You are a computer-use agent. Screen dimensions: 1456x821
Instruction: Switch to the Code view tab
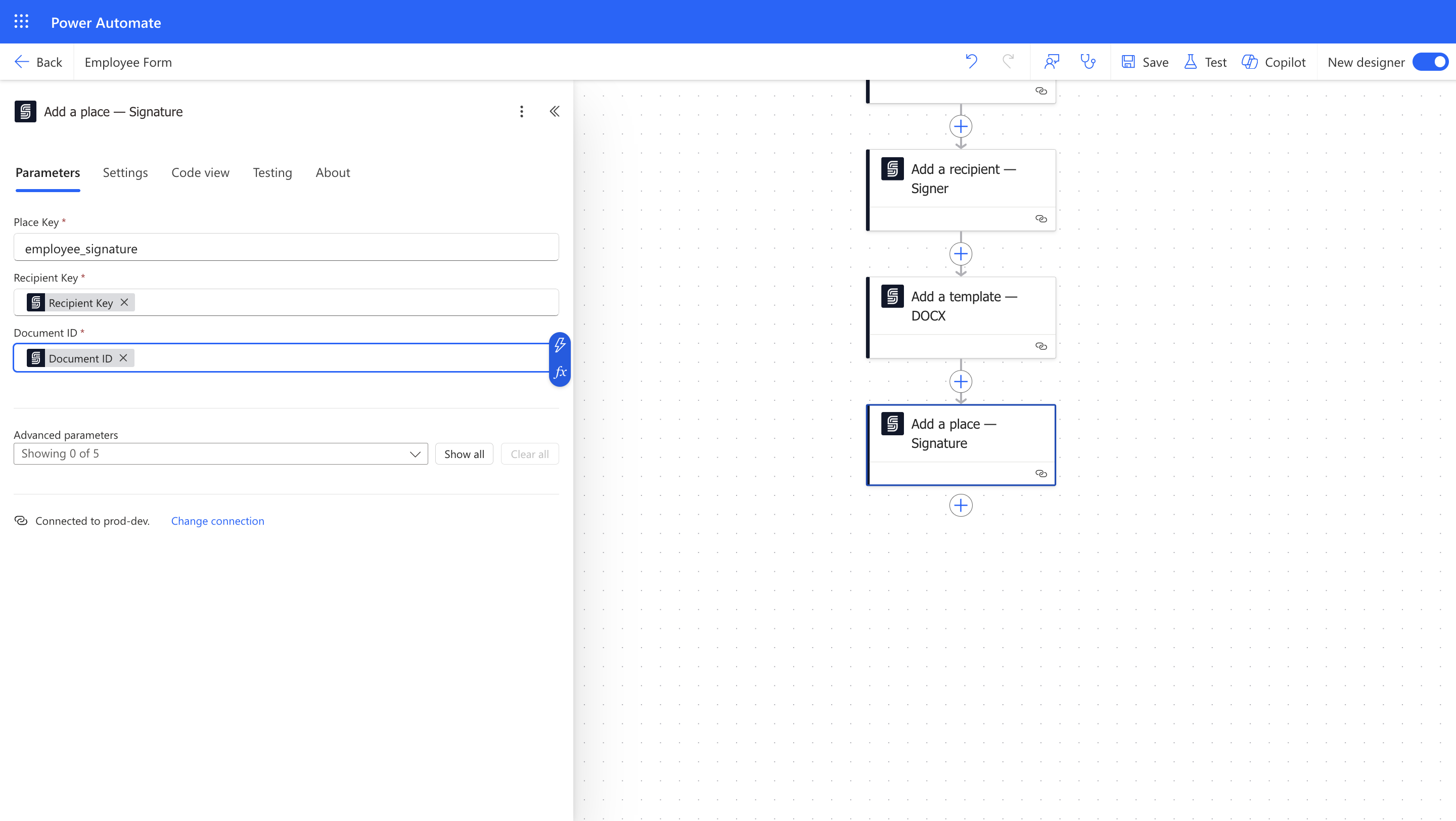[200, 172]
